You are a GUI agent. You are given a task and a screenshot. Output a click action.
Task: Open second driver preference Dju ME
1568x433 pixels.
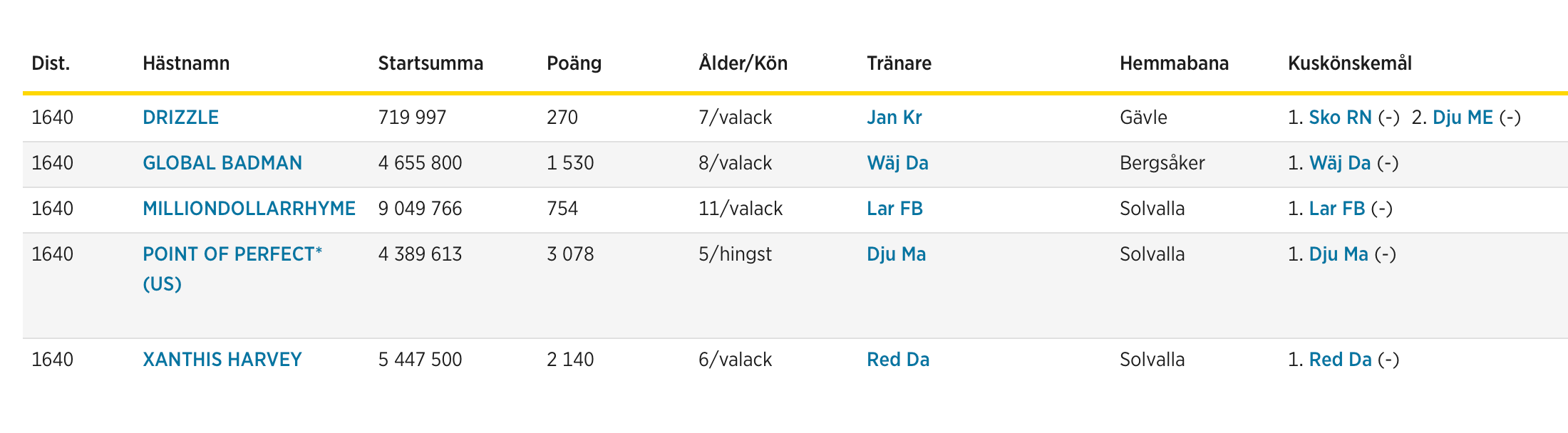point(1463,118)
